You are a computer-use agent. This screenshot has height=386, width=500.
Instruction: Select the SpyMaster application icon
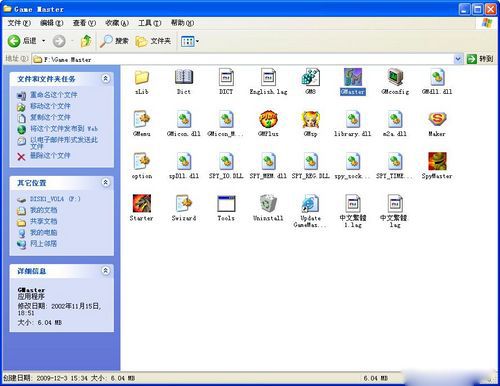437,161
